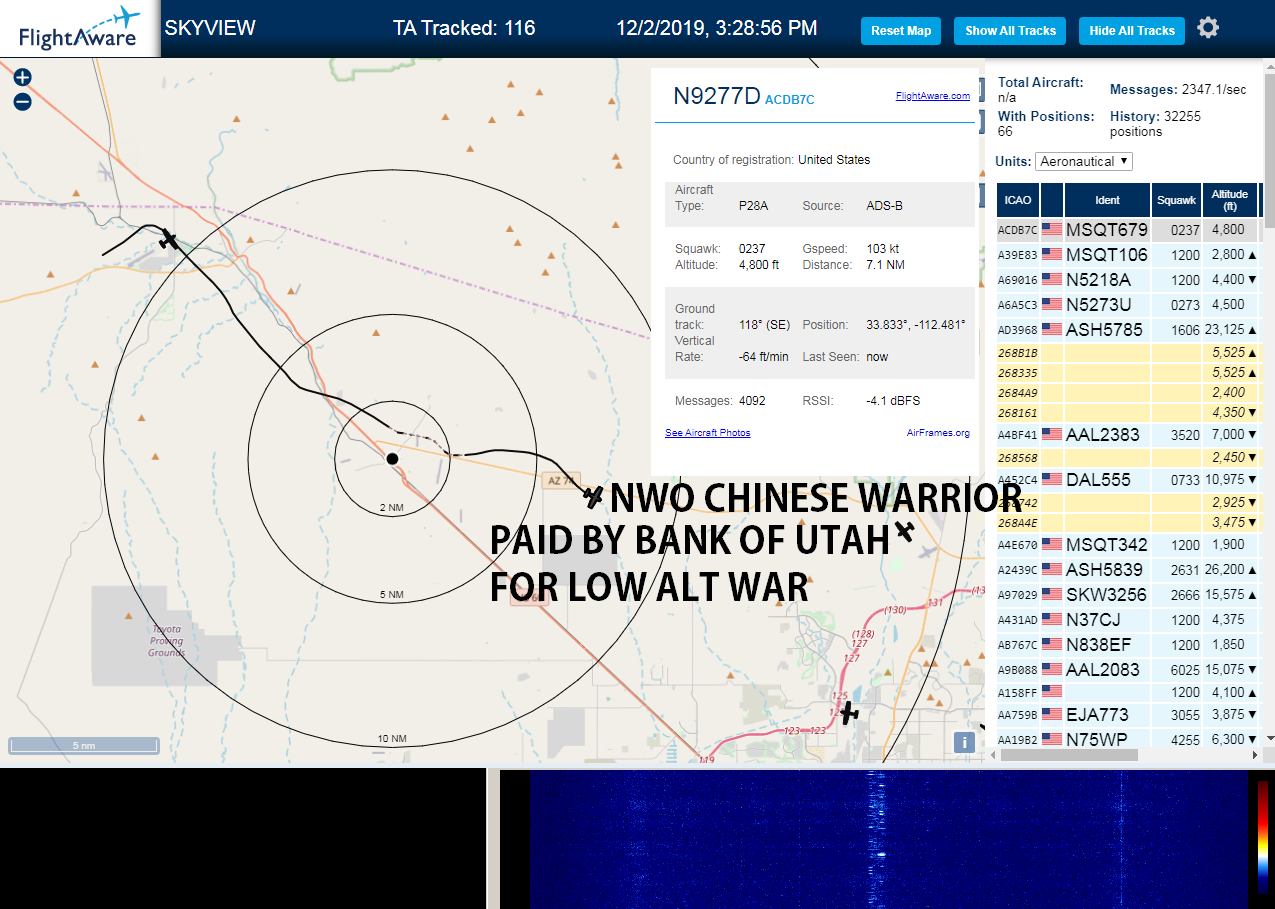Select the AAL2383 aircraft row
Image resolution: width=1275 pixels, height=909 pixels.
[x=1128, y=434]
